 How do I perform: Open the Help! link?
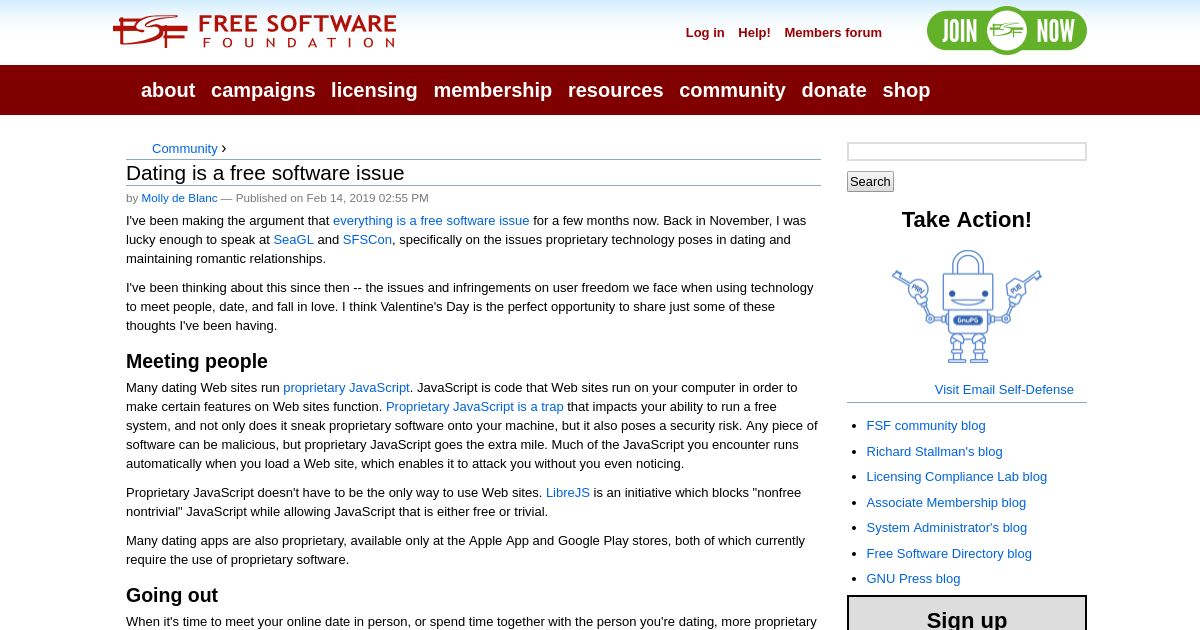point(755,33)
